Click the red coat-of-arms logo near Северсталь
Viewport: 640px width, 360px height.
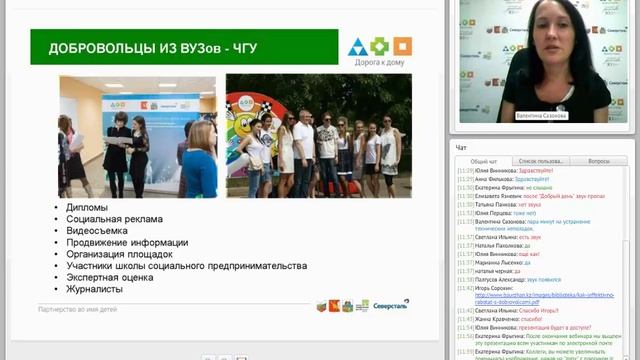pos(334,306)
